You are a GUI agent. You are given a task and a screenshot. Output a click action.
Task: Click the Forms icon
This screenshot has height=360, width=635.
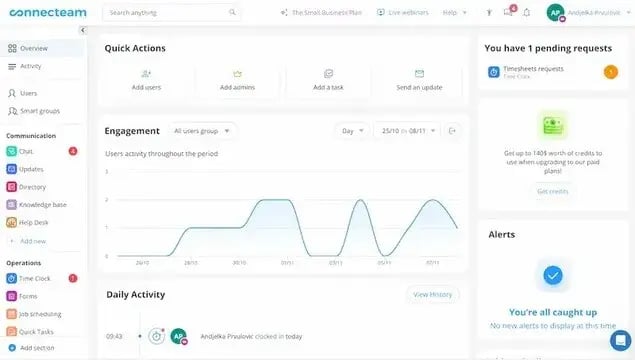pyautogui.click(x=11, y=296)
